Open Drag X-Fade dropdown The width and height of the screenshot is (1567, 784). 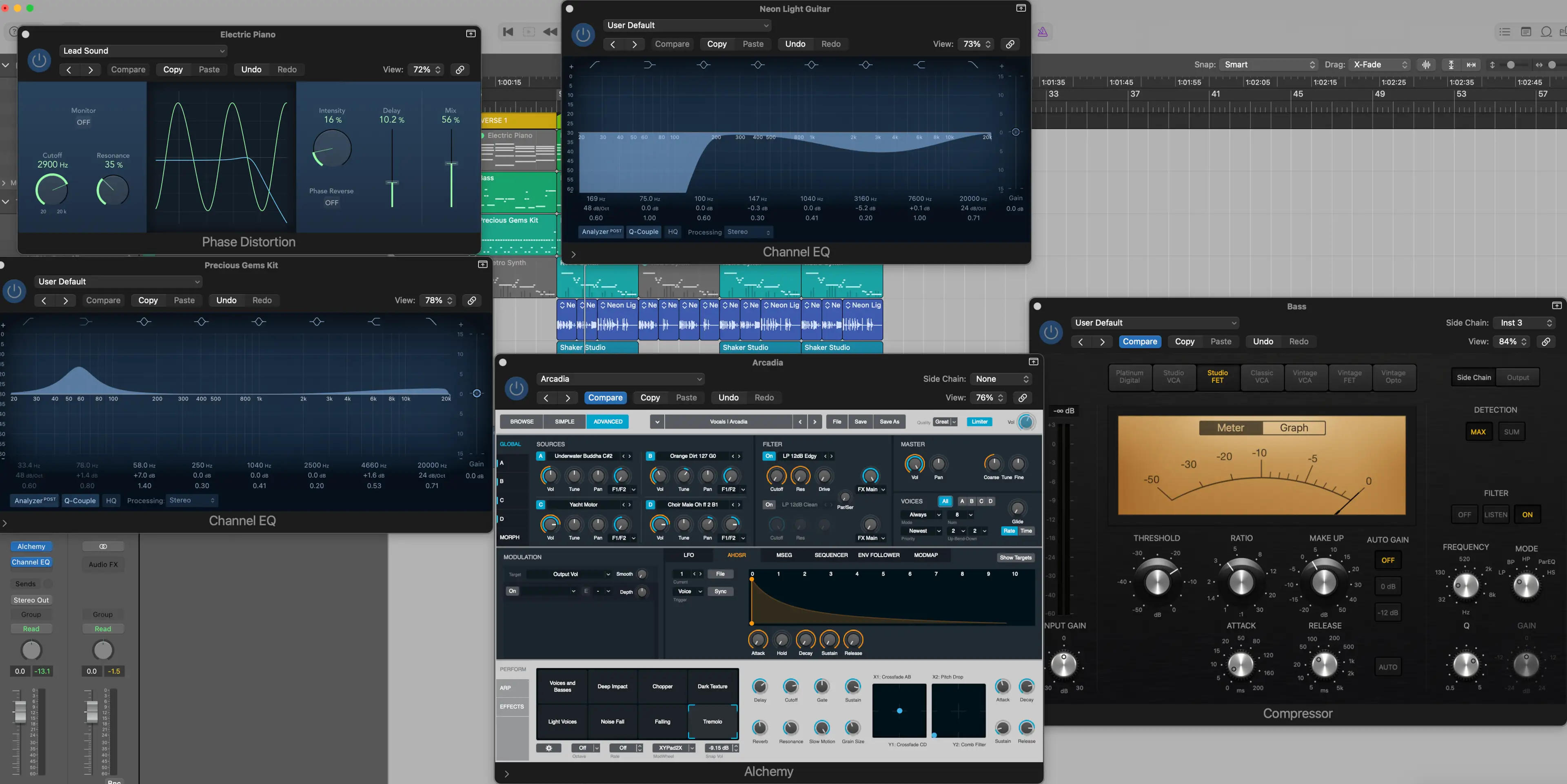pyautogui.click(x=1380, y=65)
